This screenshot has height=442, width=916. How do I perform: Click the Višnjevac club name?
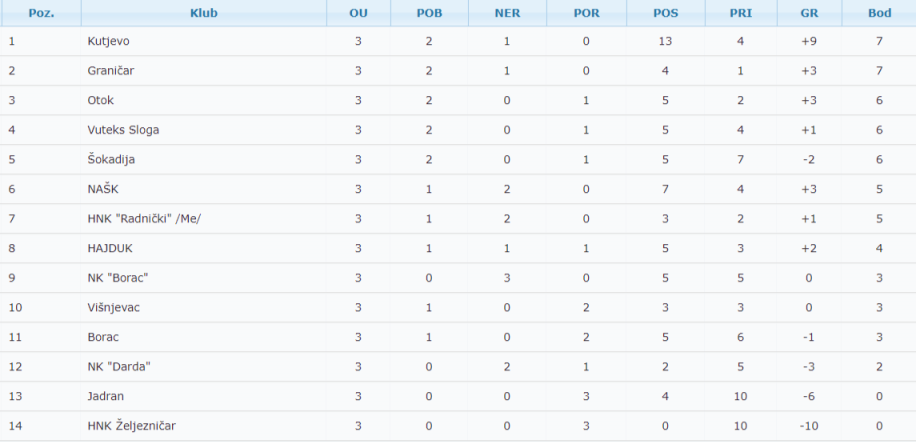[114, 307]
